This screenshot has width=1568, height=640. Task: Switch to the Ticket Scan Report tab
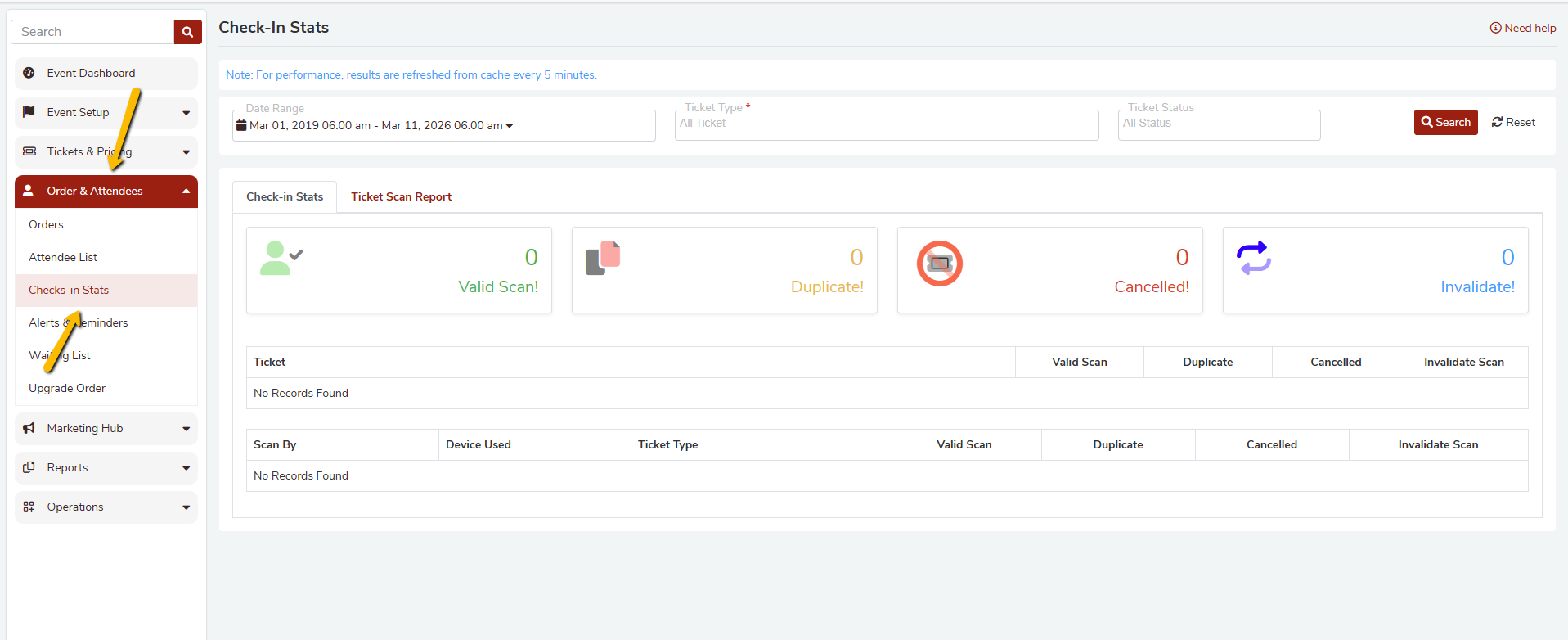401,196
